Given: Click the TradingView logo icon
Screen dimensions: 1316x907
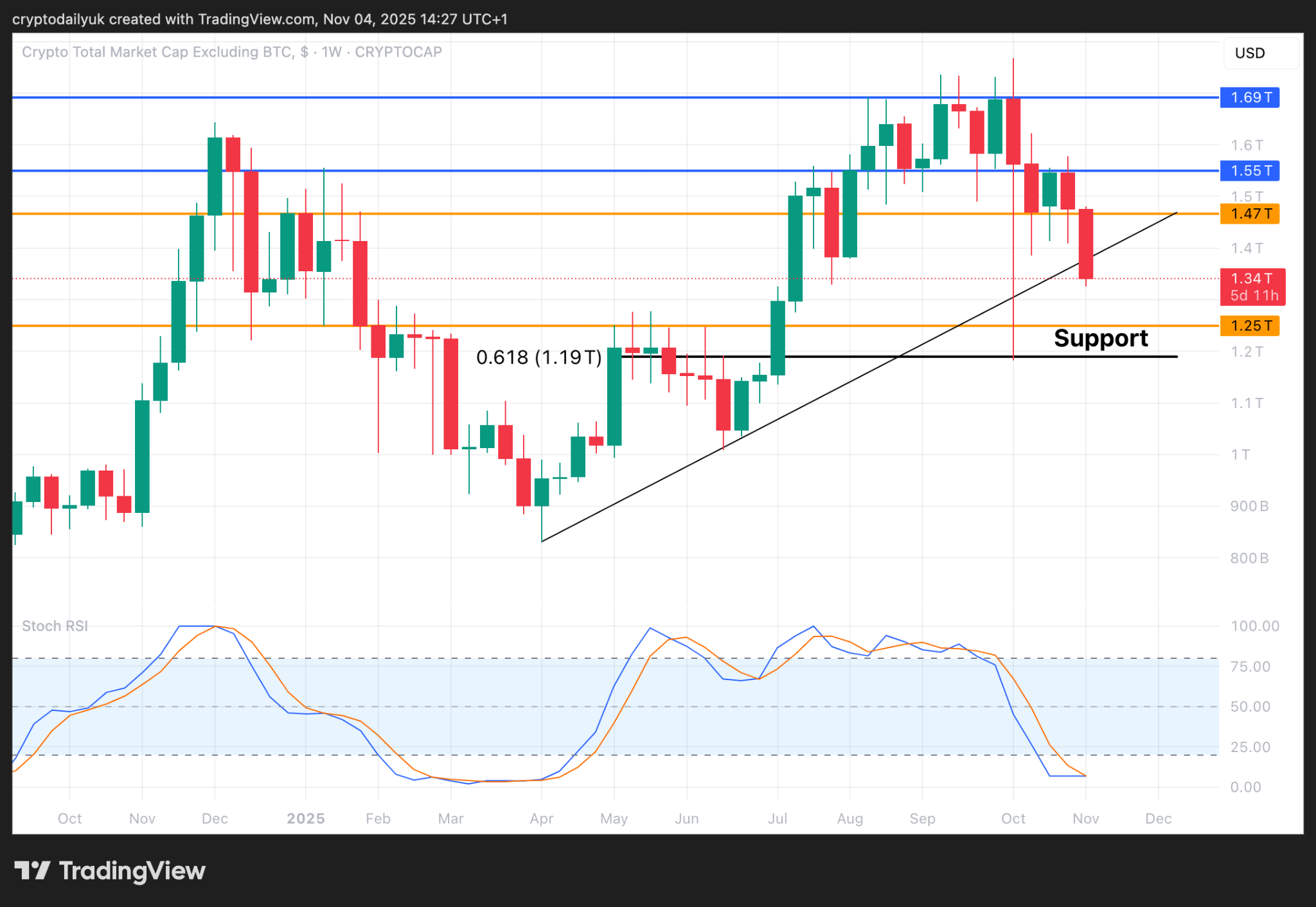Looking at the screenshot, I should coord(32,870).
